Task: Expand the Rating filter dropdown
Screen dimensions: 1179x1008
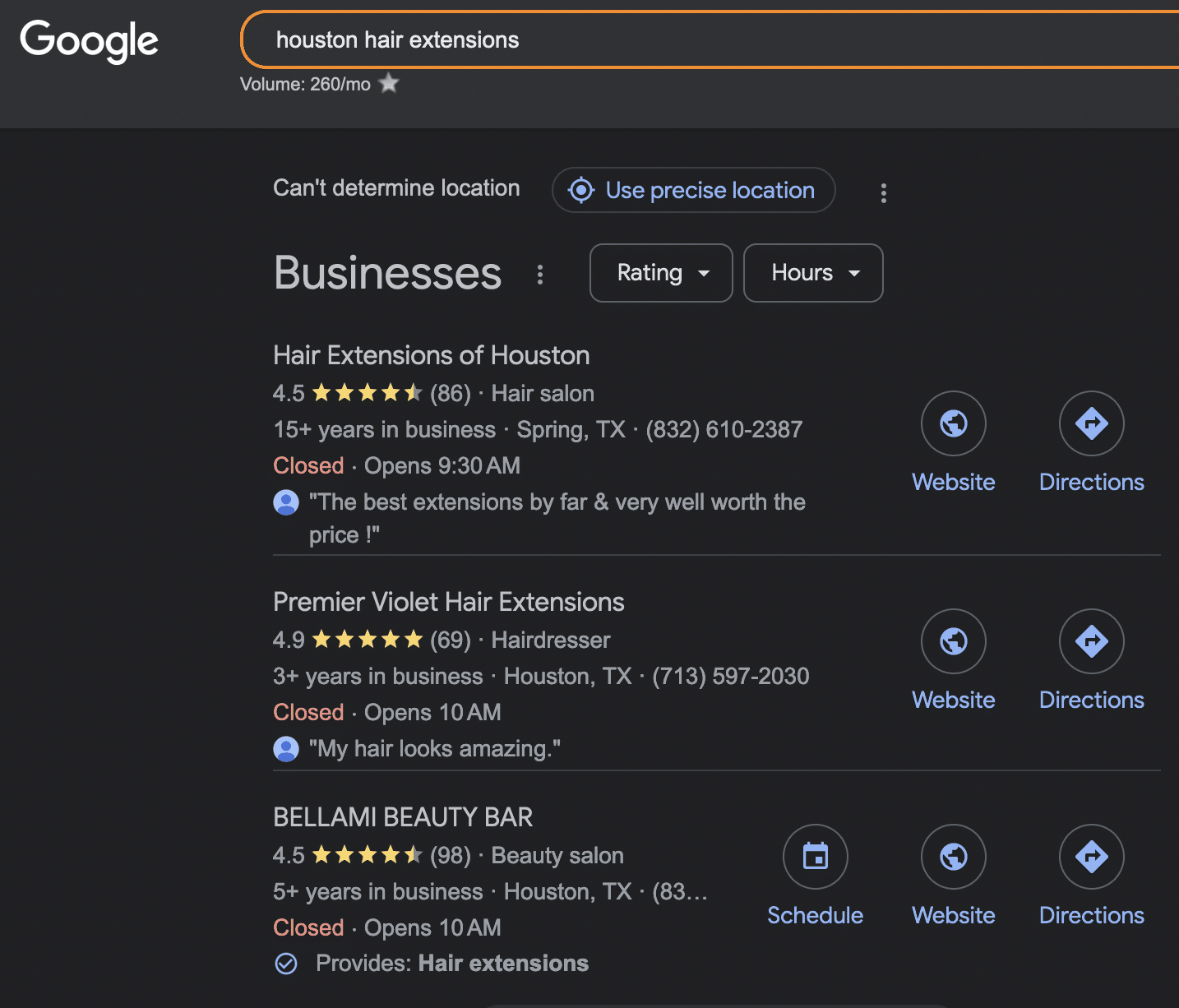Action: click(661, 273)
